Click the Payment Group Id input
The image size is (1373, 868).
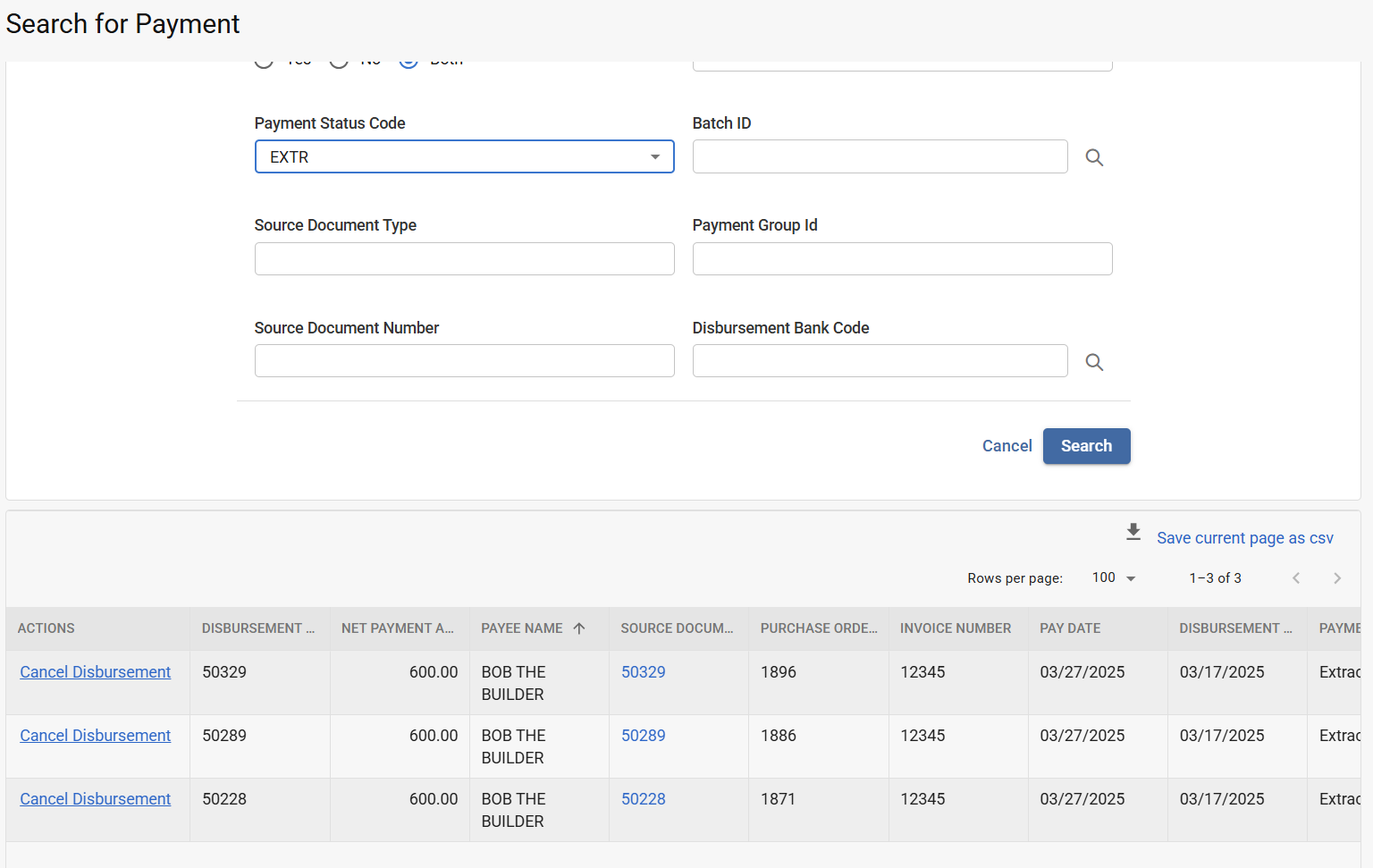click(x=902, y=259)
